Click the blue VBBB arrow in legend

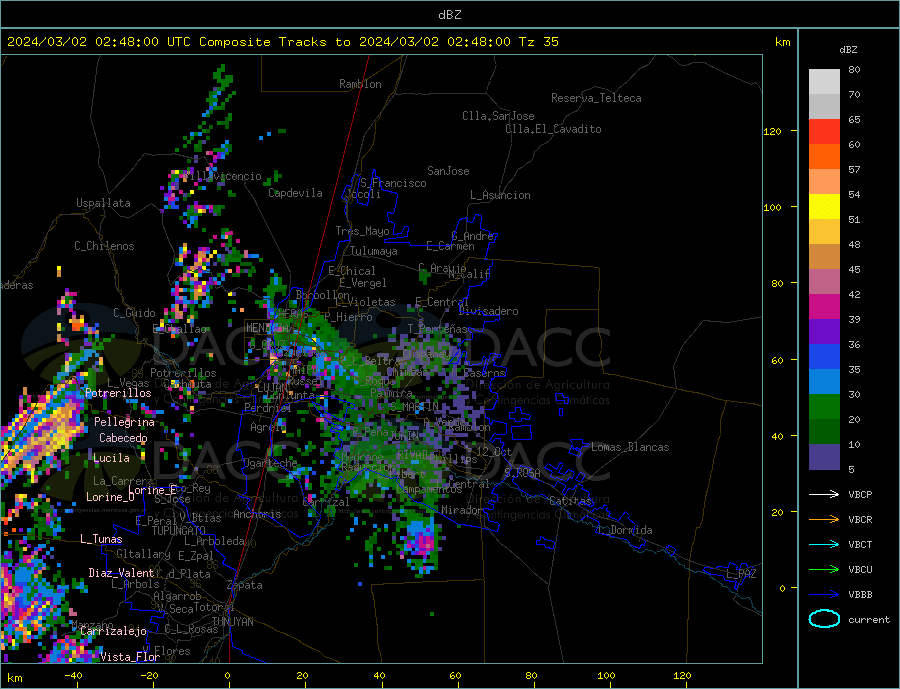(824, 595)
